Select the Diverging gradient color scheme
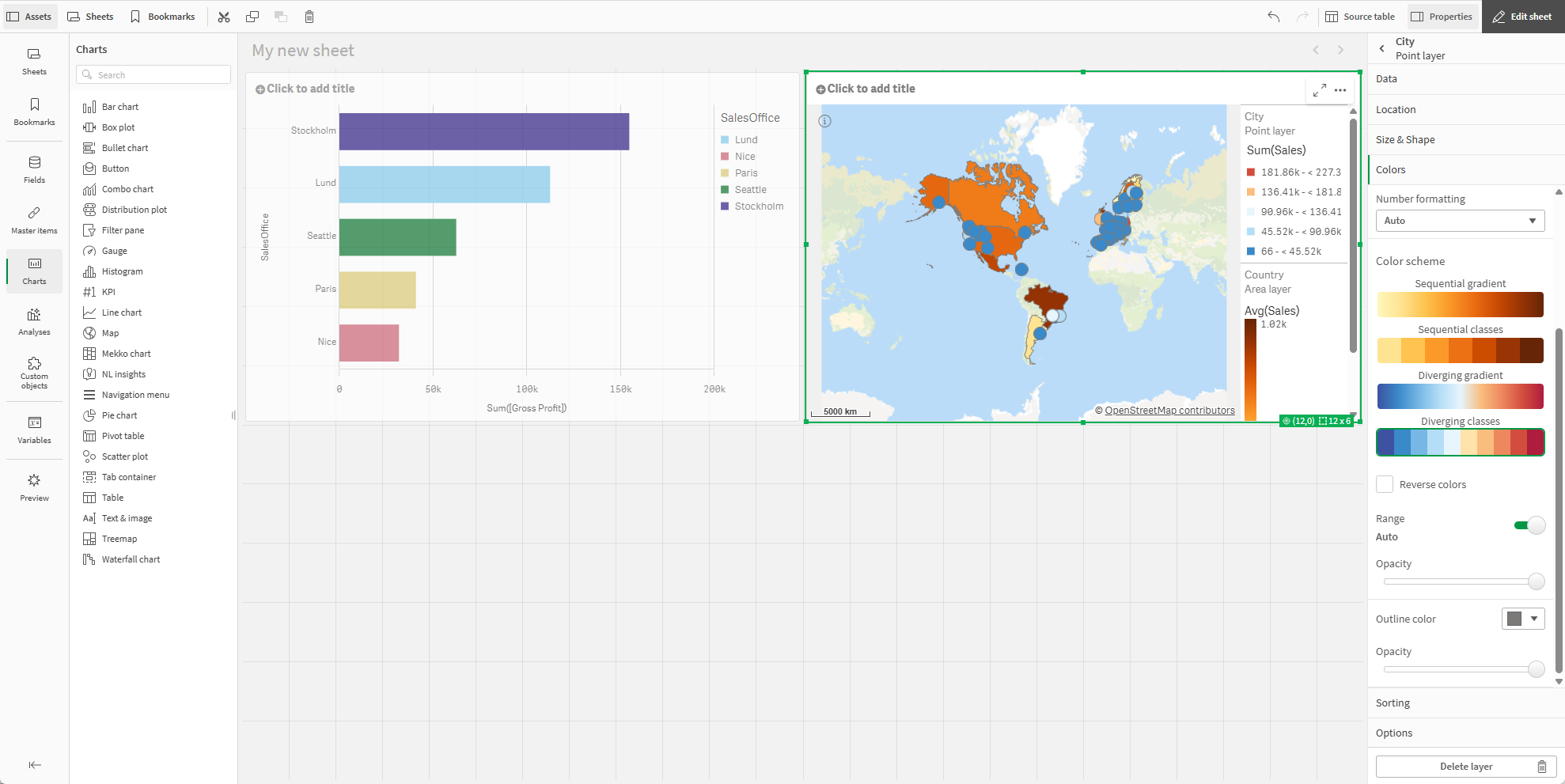The image size is (1565, 784). [x=1460, y=396]
